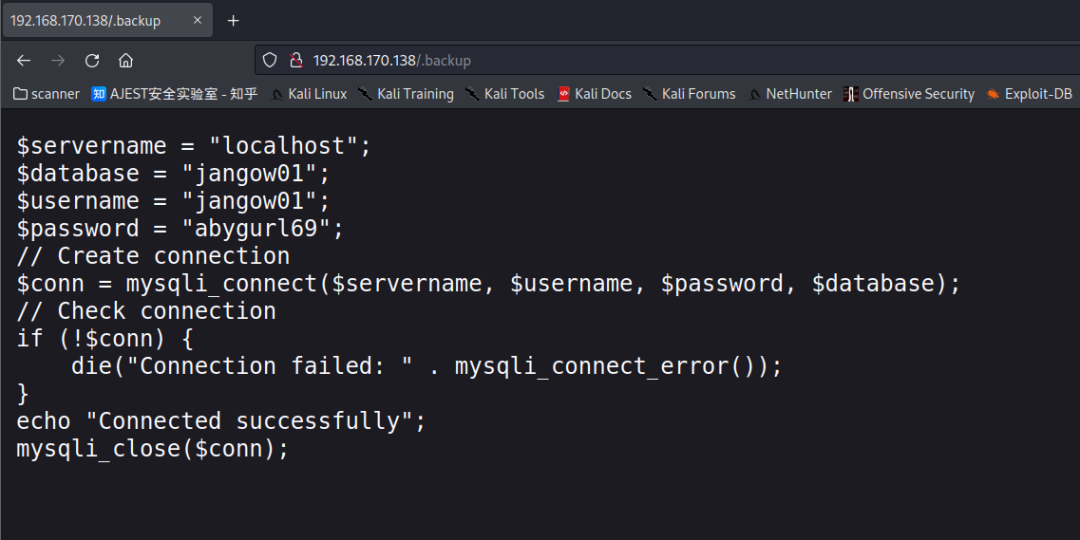Screen dimensions: 1080x540
Task: Open the Kali Tools bookmark
Action: click(x=505, y=94)
